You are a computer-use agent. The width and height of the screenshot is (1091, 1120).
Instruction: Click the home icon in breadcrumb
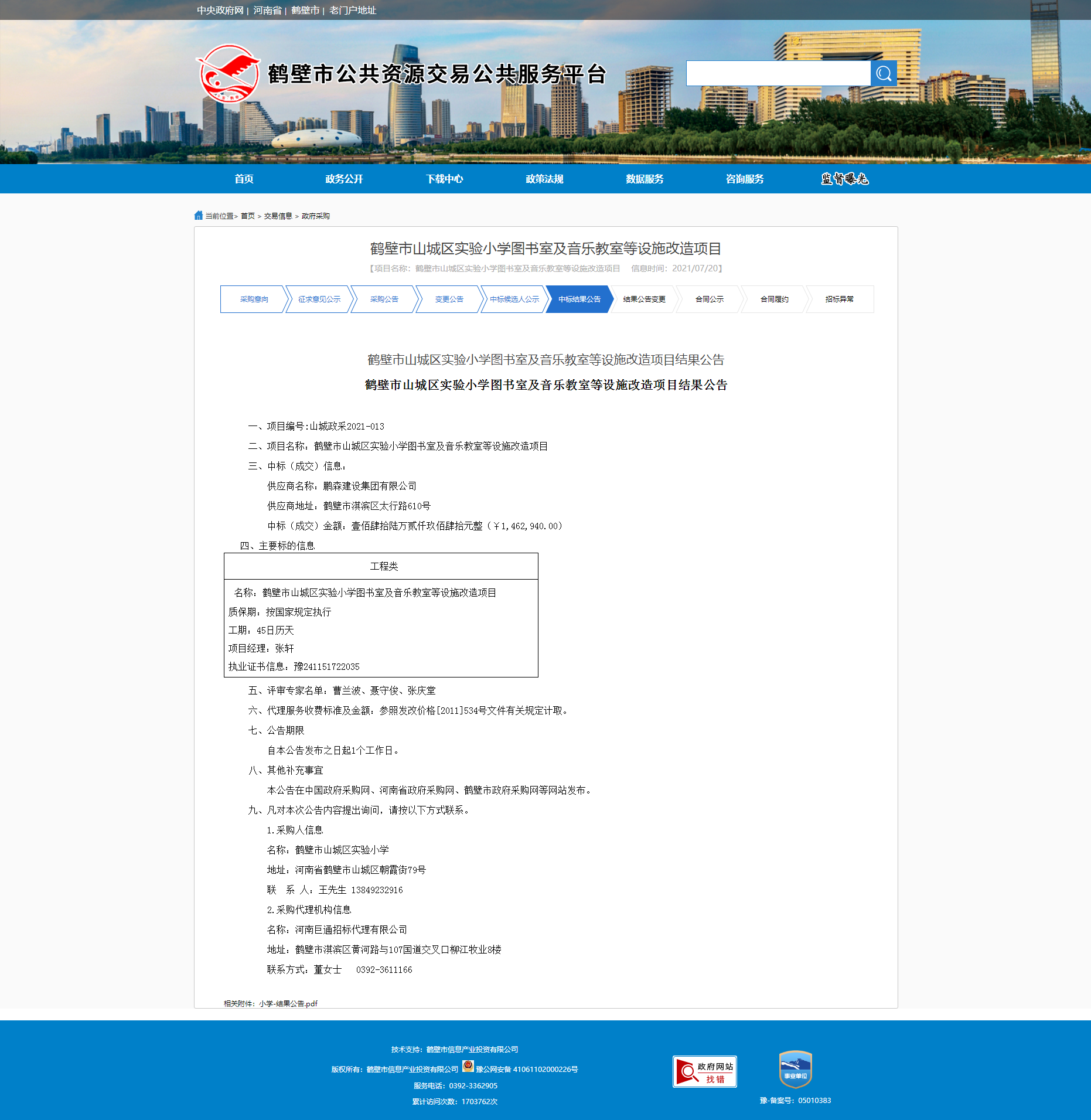[x=199, y=216]
